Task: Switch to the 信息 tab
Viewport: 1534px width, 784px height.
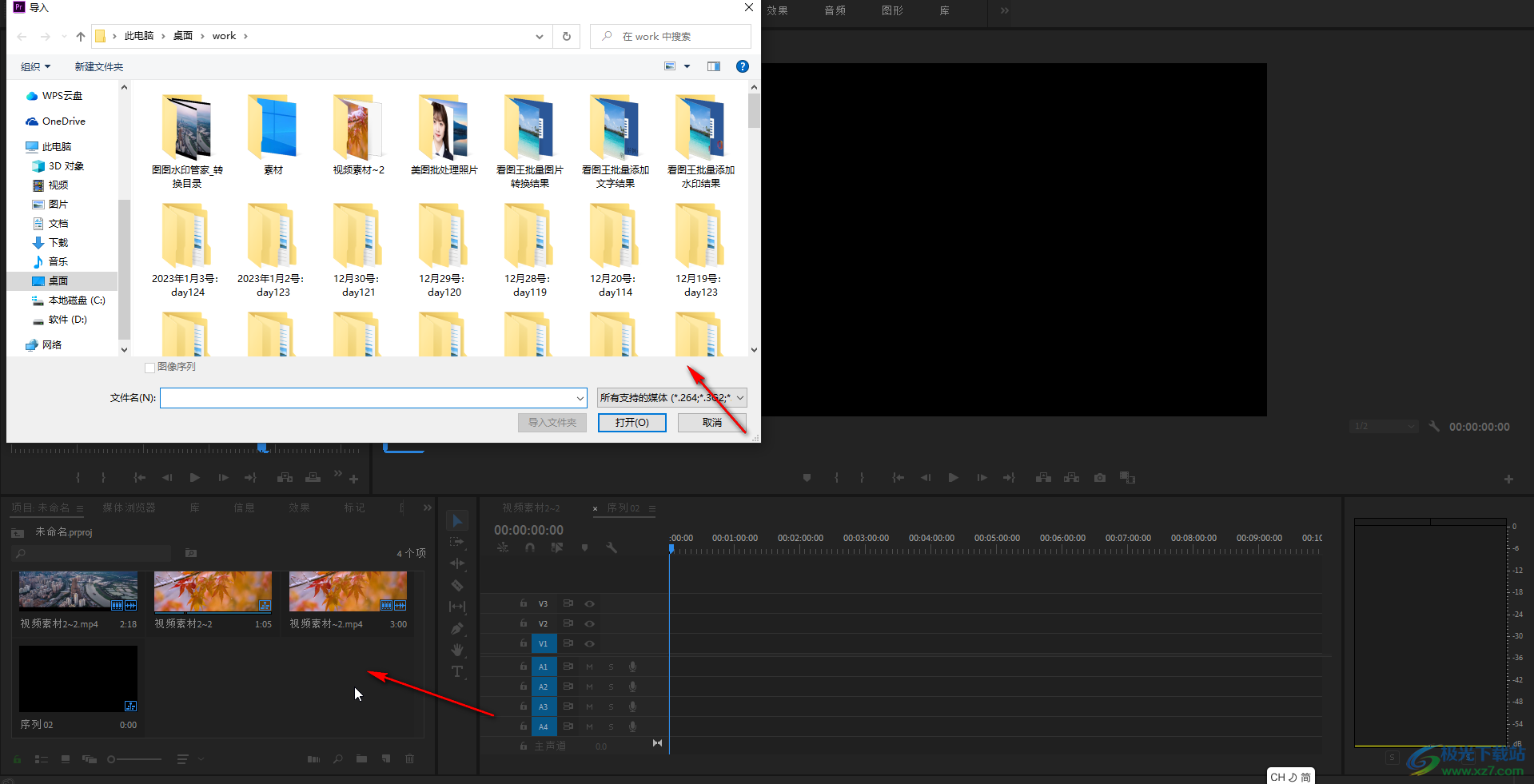Action: tap(244, 508)
